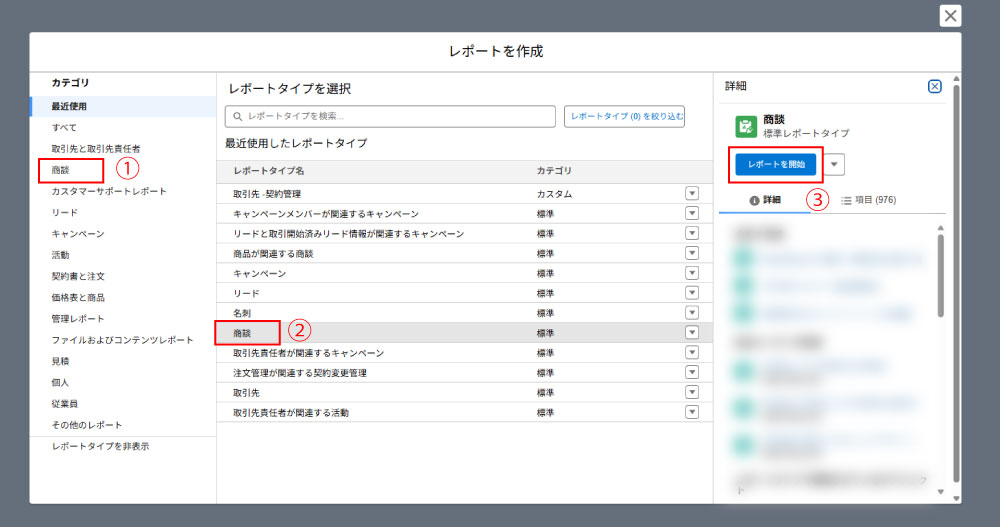The width and height of the screenshot is (1000, 527).
Task: Click カスタム category cell
Action: tap(554, 194)
